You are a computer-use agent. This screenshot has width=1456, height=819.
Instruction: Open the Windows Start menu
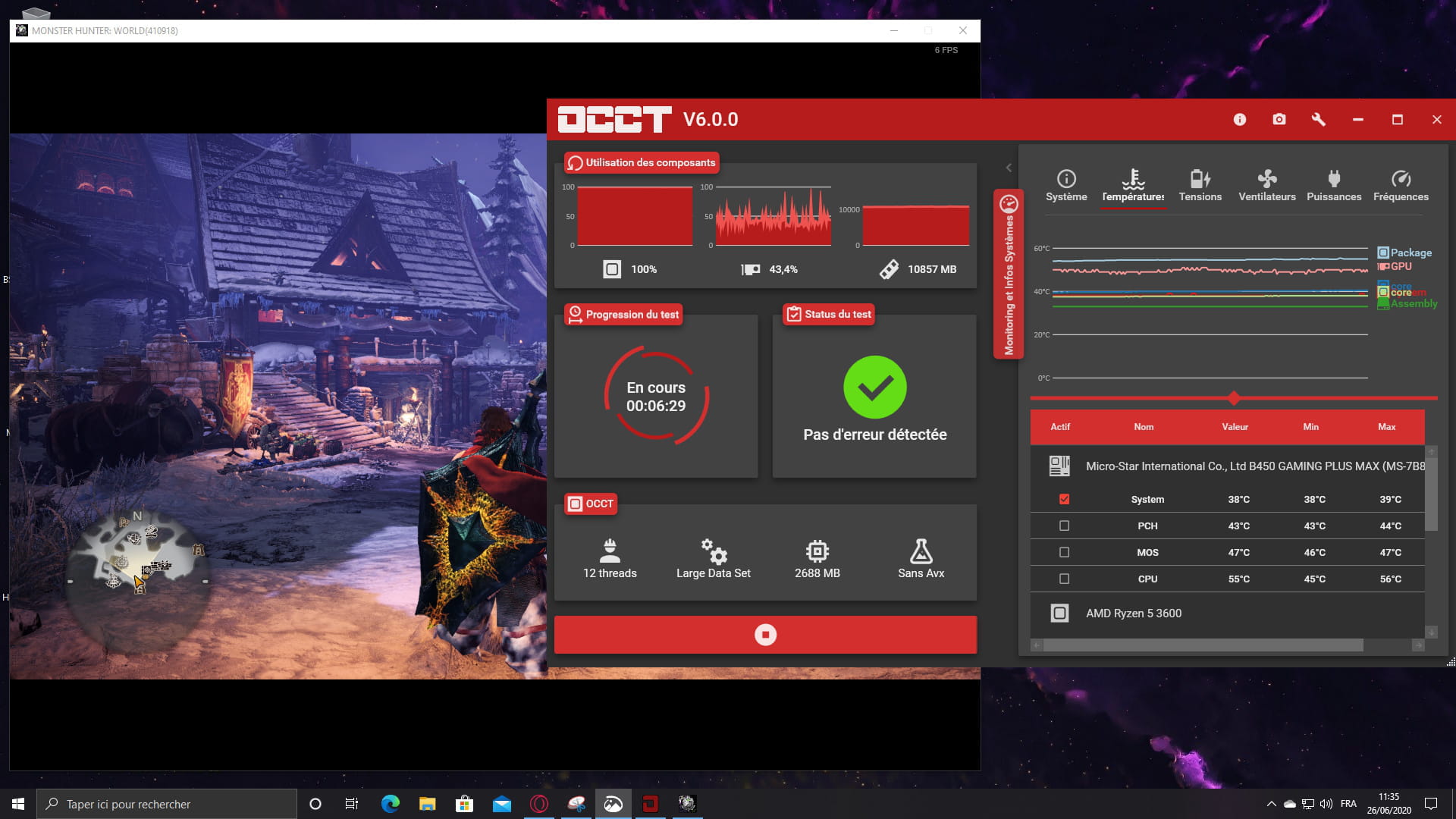point(18,804)
